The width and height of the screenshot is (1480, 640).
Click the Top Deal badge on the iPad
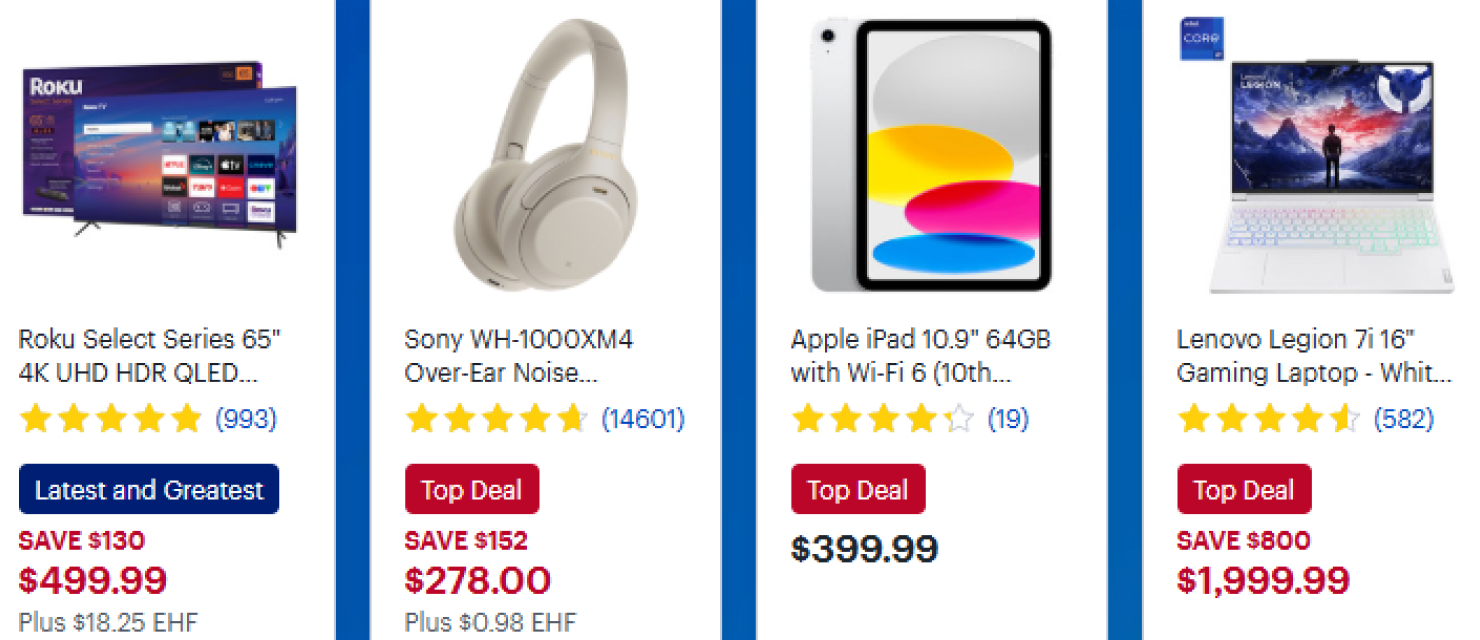(858, 489)
